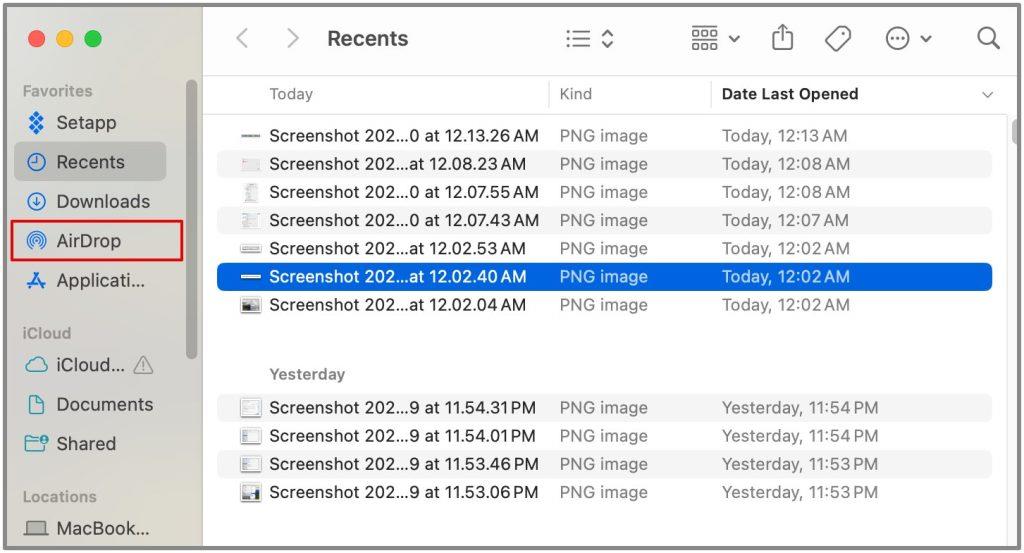The height and width of the screenshot is (553, 1024).
Task: Click the Search magnifier icon
Action: pos(988,39)
